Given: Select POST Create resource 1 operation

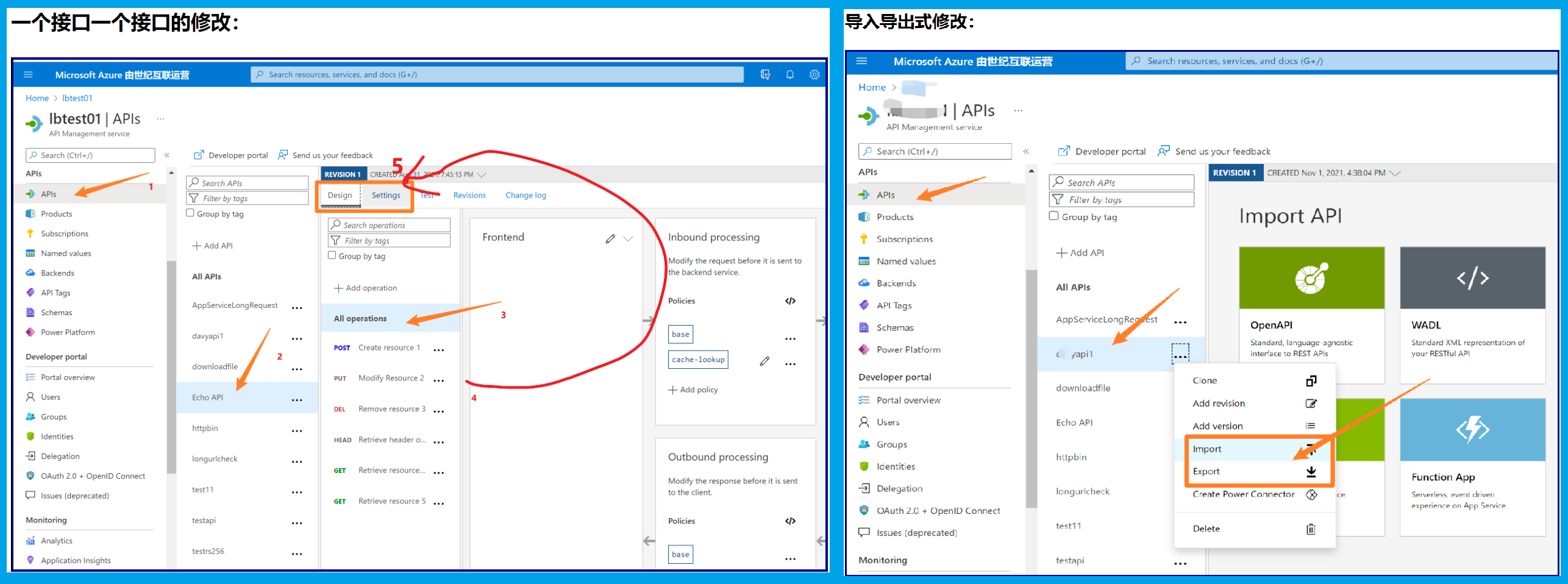Looking at the screenshot, I should (x=388, y=347).
